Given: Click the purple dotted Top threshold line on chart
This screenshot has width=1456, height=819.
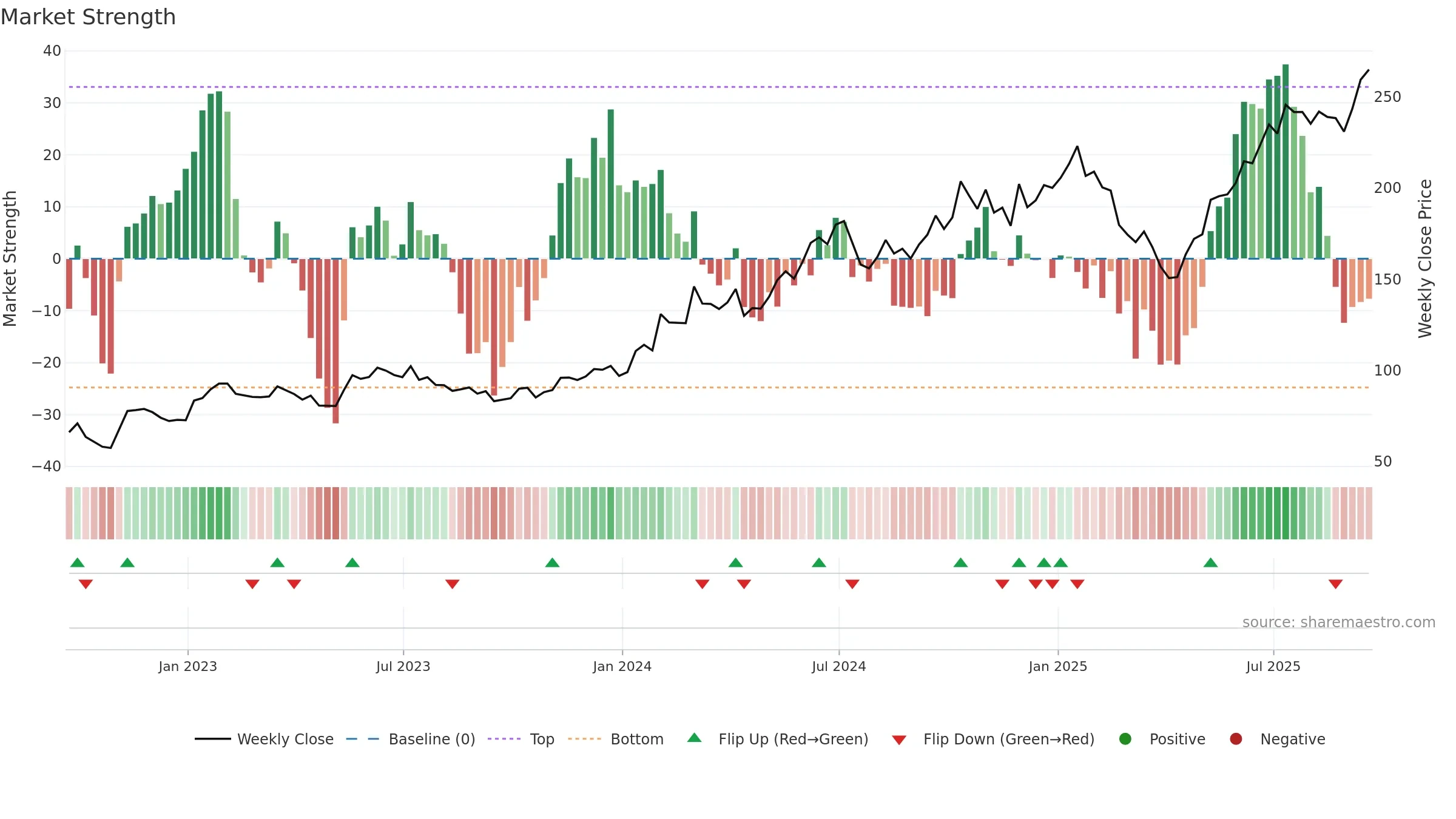Looking at the screenshot, I should point(719,87).
